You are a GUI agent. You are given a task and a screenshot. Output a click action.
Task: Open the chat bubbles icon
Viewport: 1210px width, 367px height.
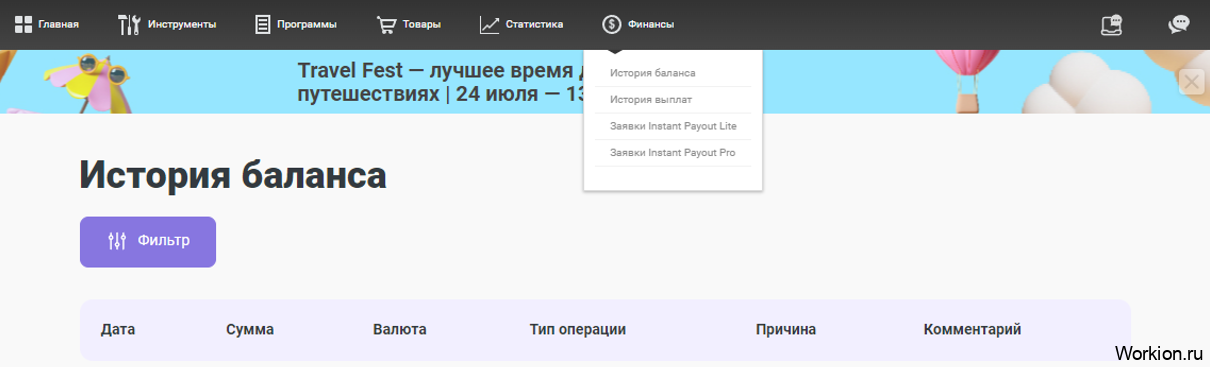click(x=1179, y=24)
